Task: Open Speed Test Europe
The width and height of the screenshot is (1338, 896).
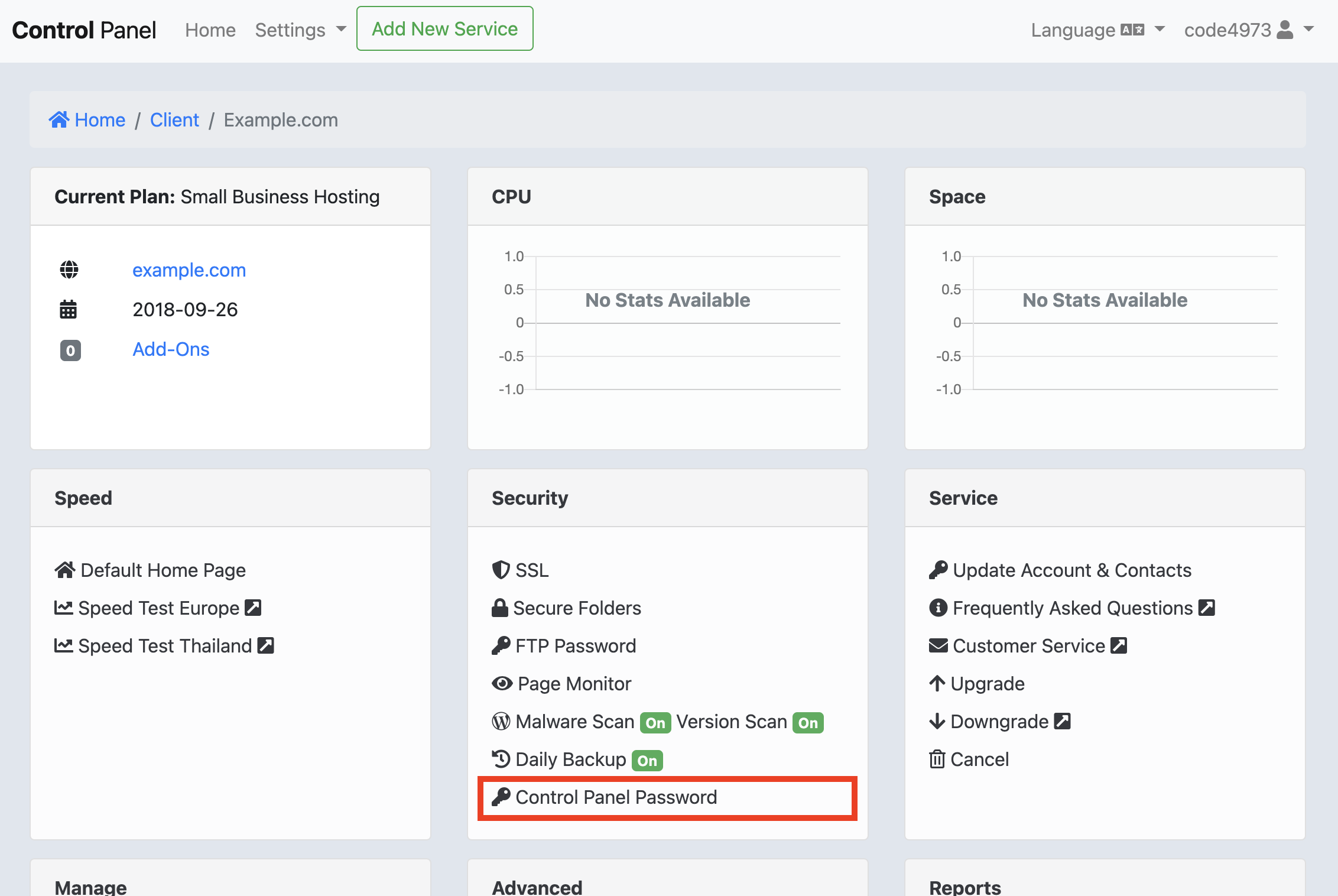Action: 159,608
